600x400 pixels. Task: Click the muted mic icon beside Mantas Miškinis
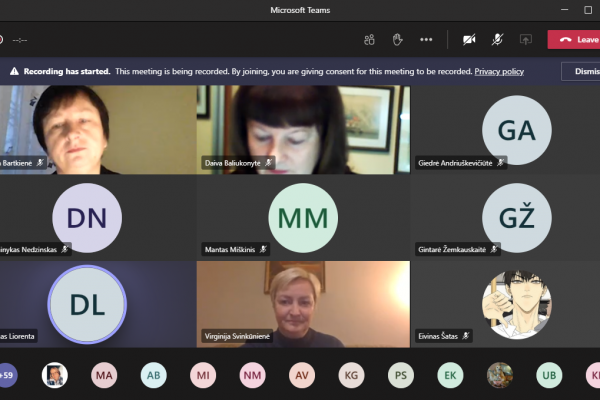point(263,250)
